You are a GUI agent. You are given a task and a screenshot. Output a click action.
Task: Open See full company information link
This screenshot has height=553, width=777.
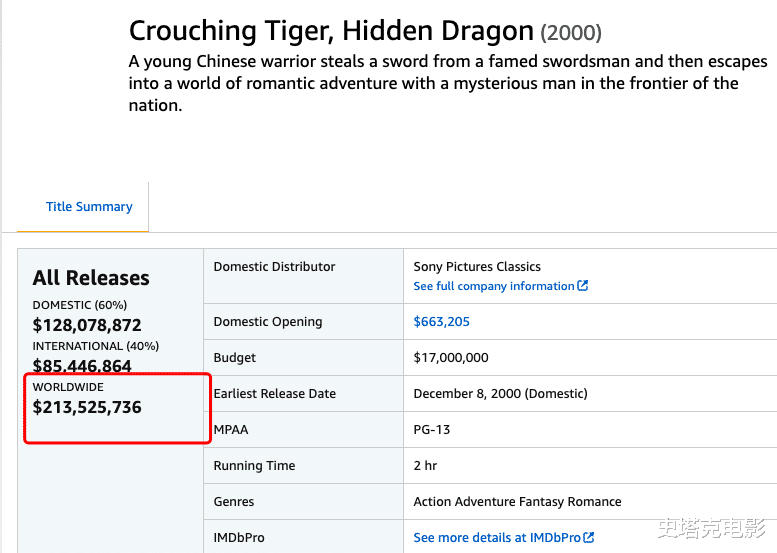pyautogui.click(x=494, y=286)
